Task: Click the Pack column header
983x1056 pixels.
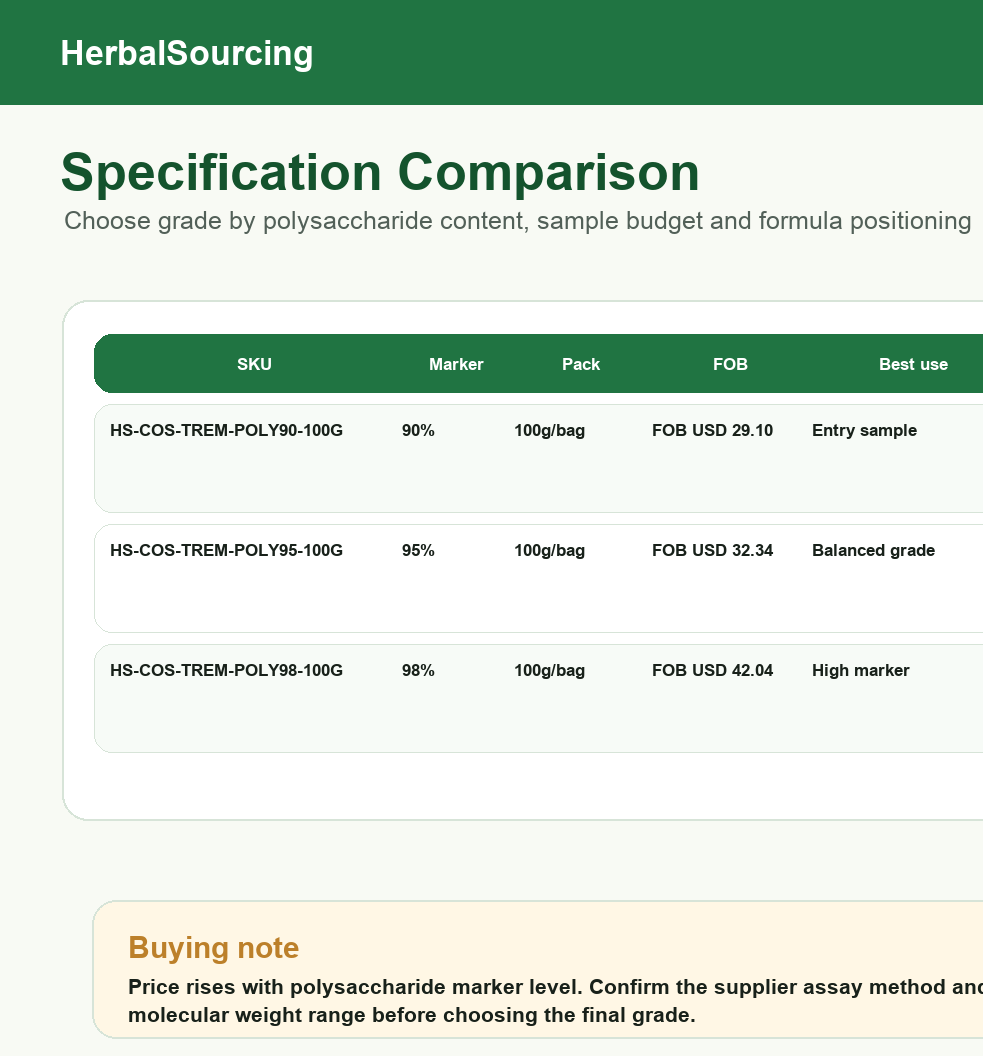Action: click(580, 364)
